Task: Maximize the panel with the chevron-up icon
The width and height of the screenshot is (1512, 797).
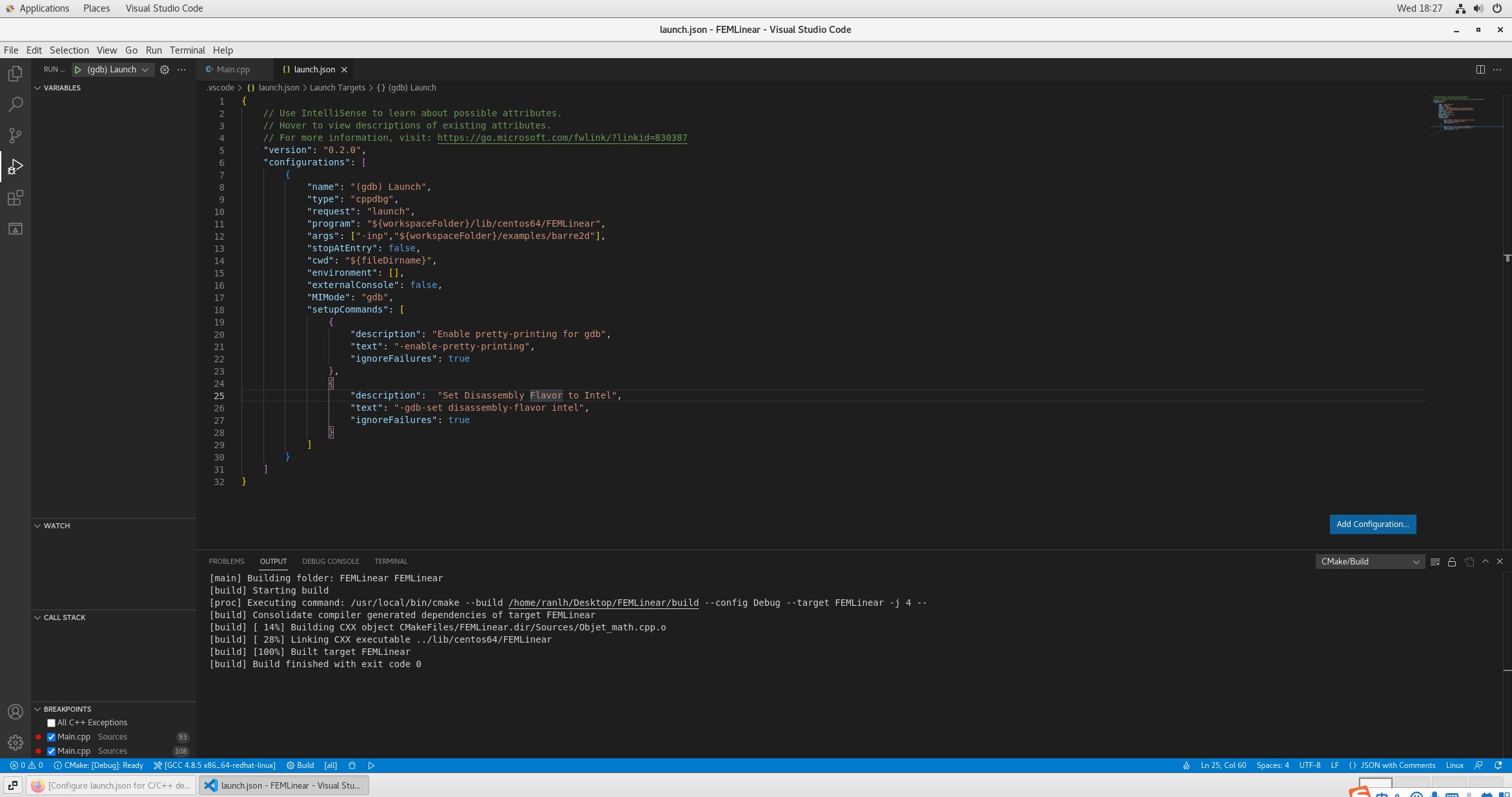Action: click(1486, 562)
